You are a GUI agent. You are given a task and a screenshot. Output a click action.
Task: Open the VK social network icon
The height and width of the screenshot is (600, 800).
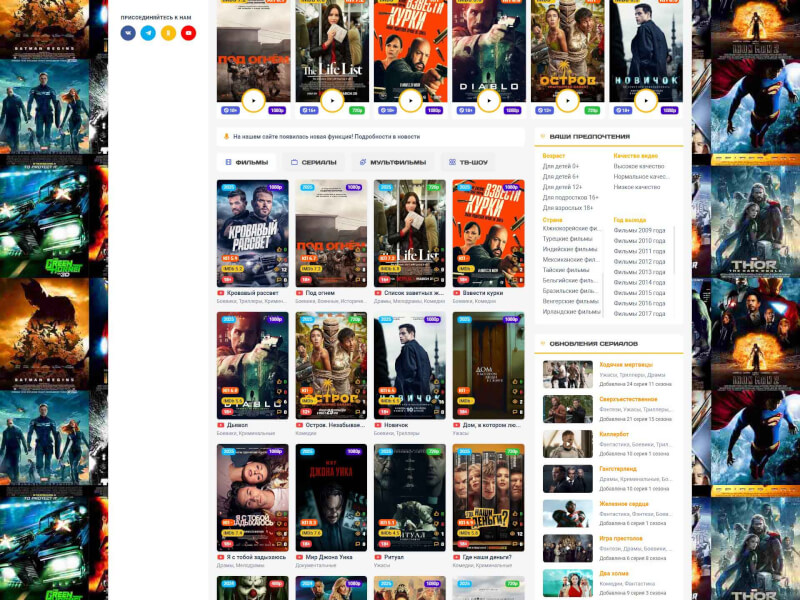coord(128,33)
